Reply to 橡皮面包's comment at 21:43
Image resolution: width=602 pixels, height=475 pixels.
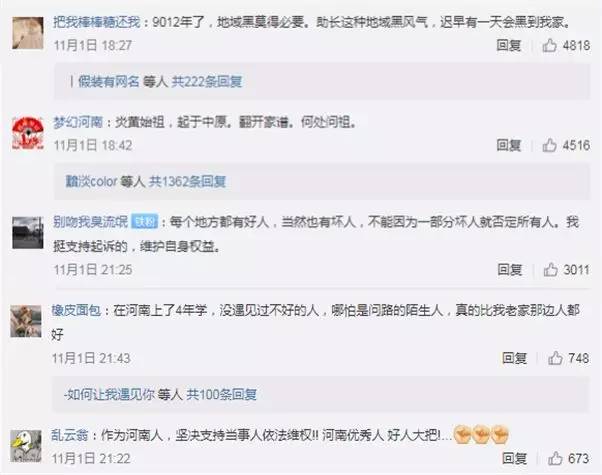pyautogui.click(x=514, y=358)
